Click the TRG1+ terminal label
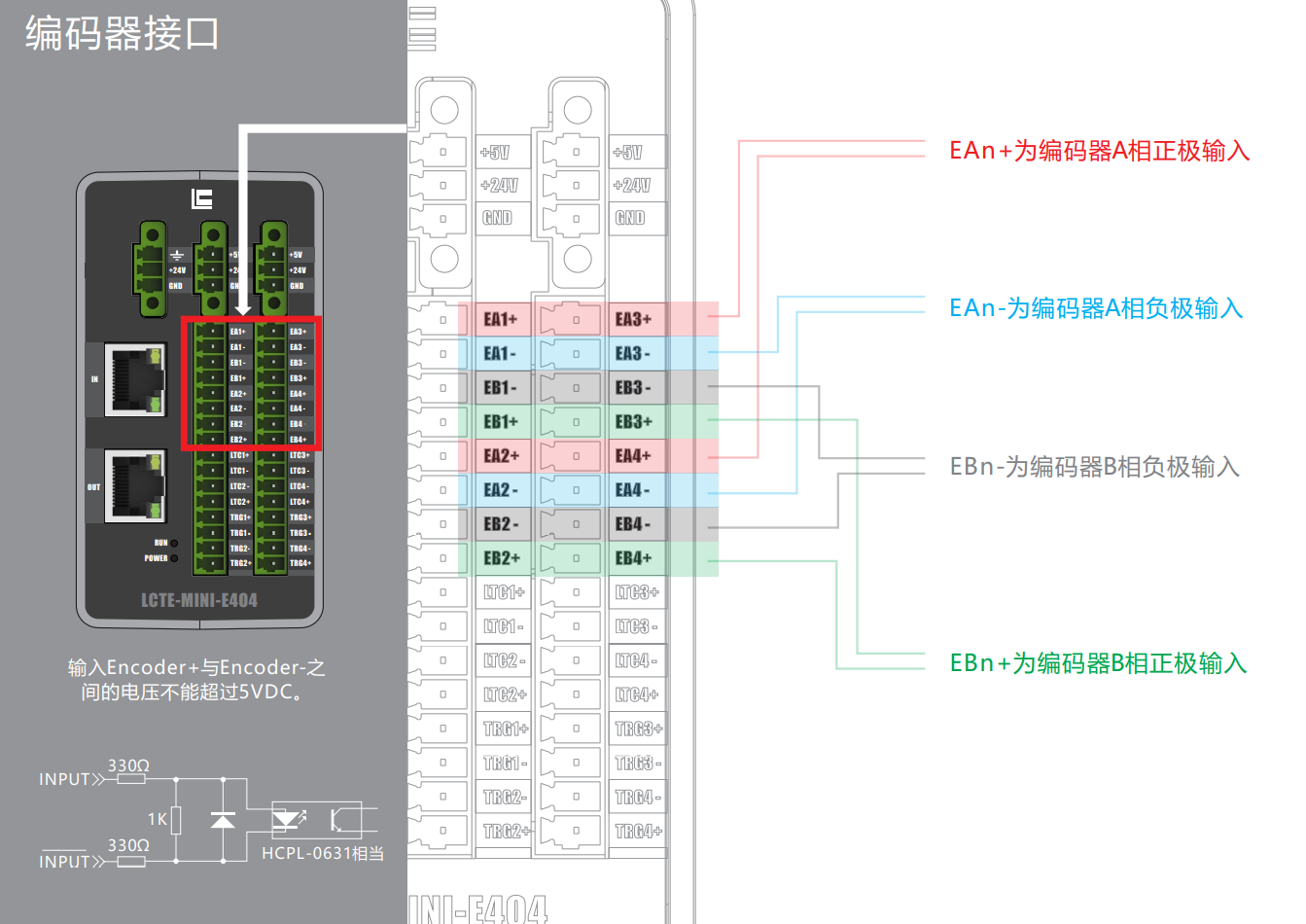This screenshot has height=924, width=1306. (x=506, y=729)
